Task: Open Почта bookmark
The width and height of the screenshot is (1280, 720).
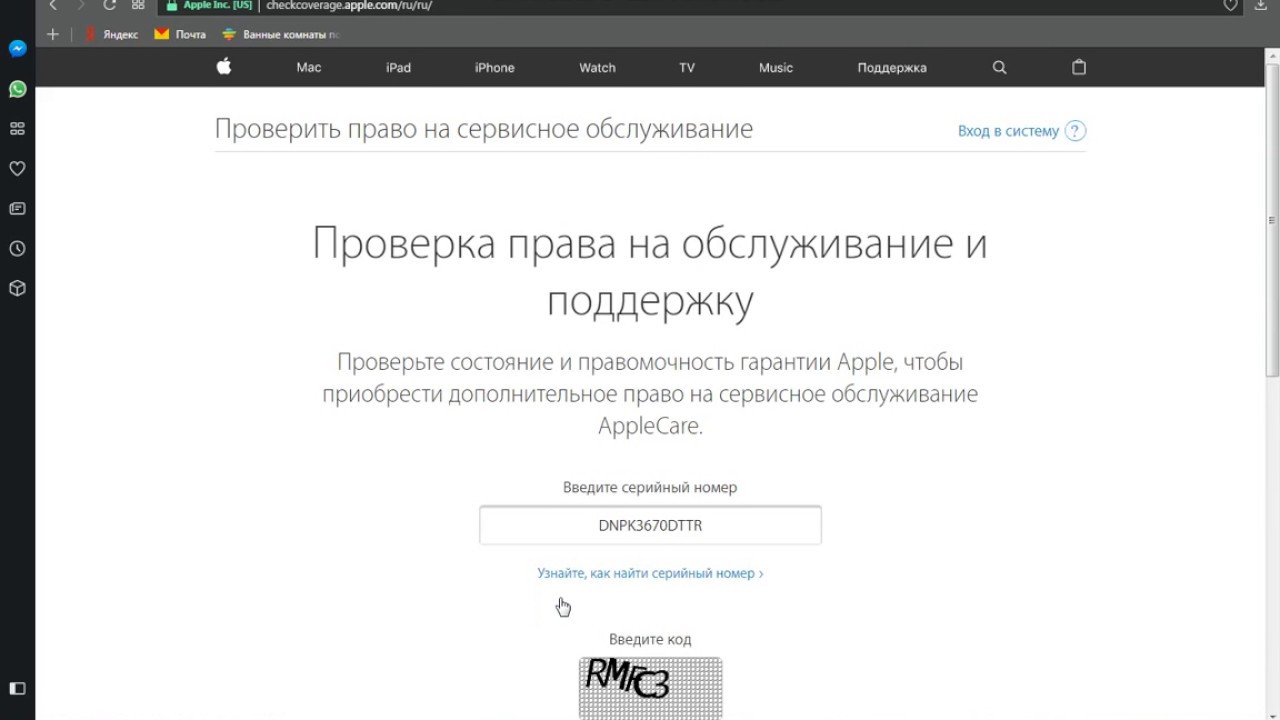Action: (x=180, y=34)
